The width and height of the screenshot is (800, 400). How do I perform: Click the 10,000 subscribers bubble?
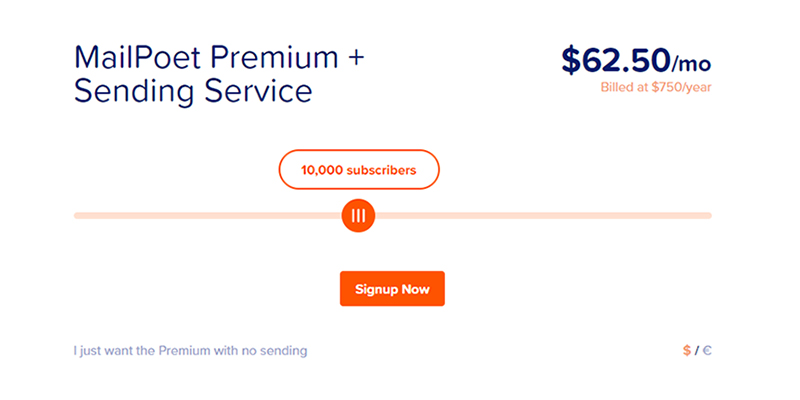pos(358,170)
